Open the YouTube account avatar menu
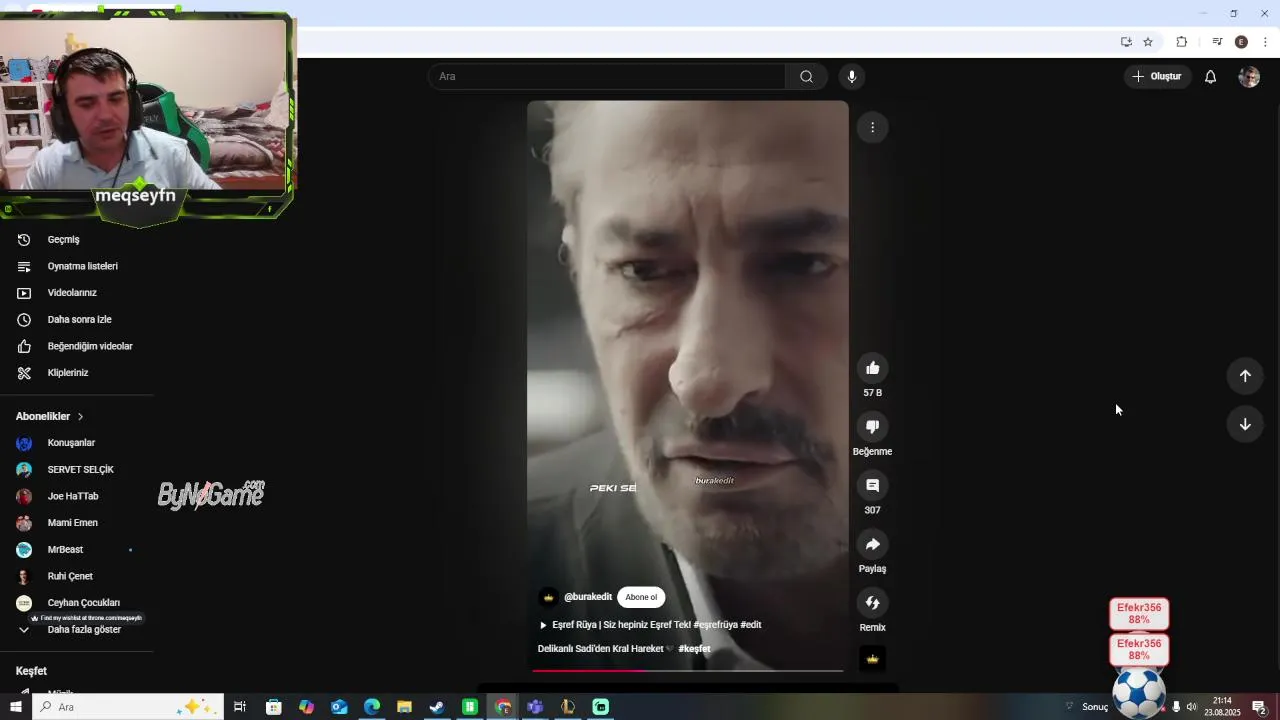This screenshot has height=720, width=1280. [x=1249, y=77]
